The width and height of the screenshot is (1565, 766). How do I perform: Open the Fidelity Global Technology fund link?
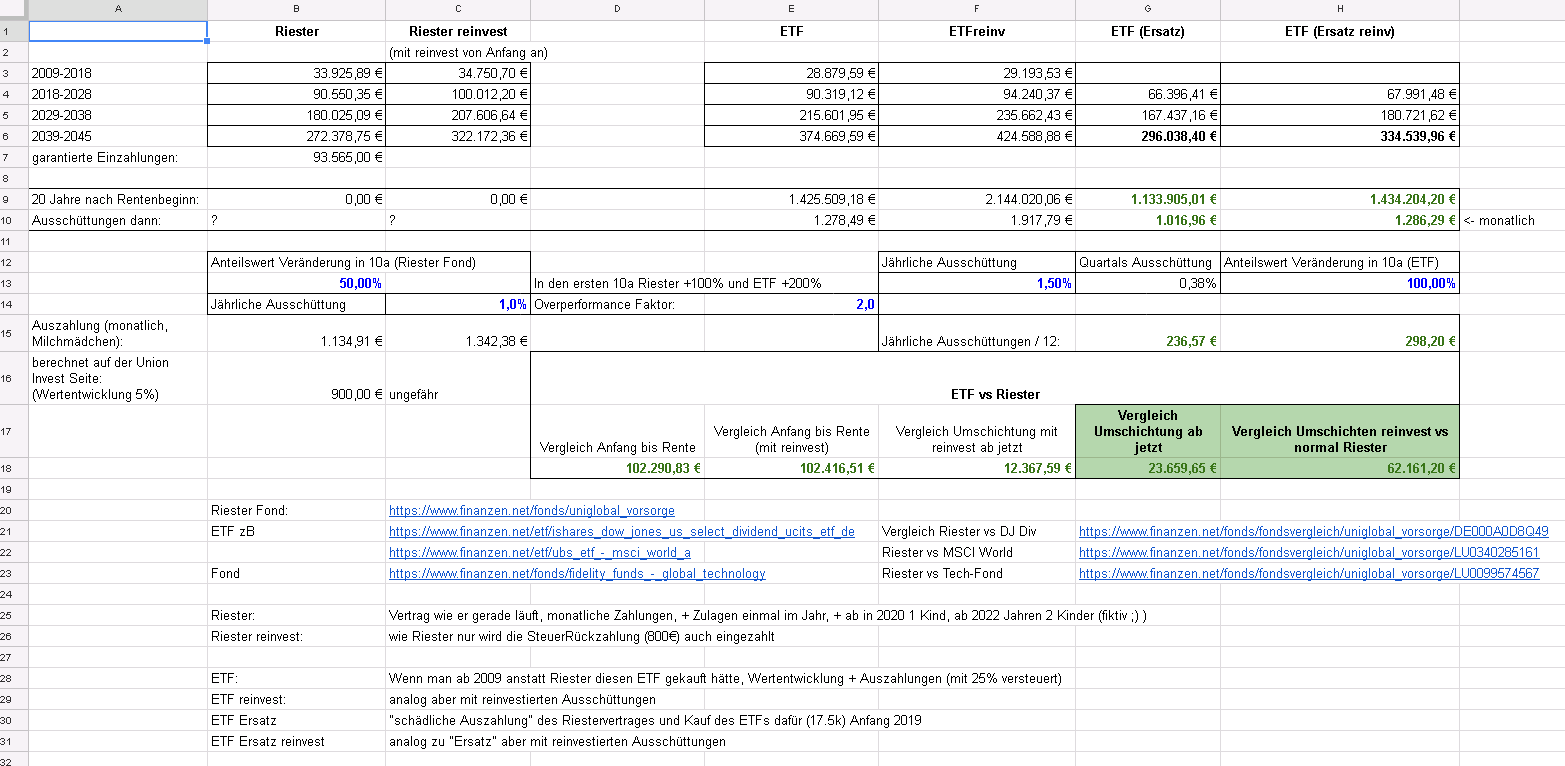[x=577, y=574]
